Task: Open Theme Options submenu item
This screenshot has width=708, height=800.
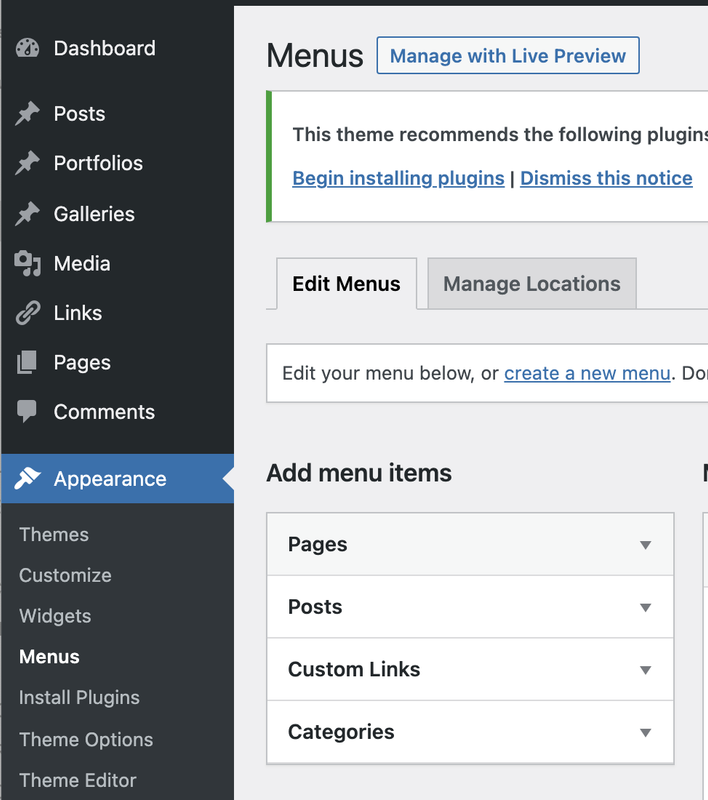Action: point(86,739)
